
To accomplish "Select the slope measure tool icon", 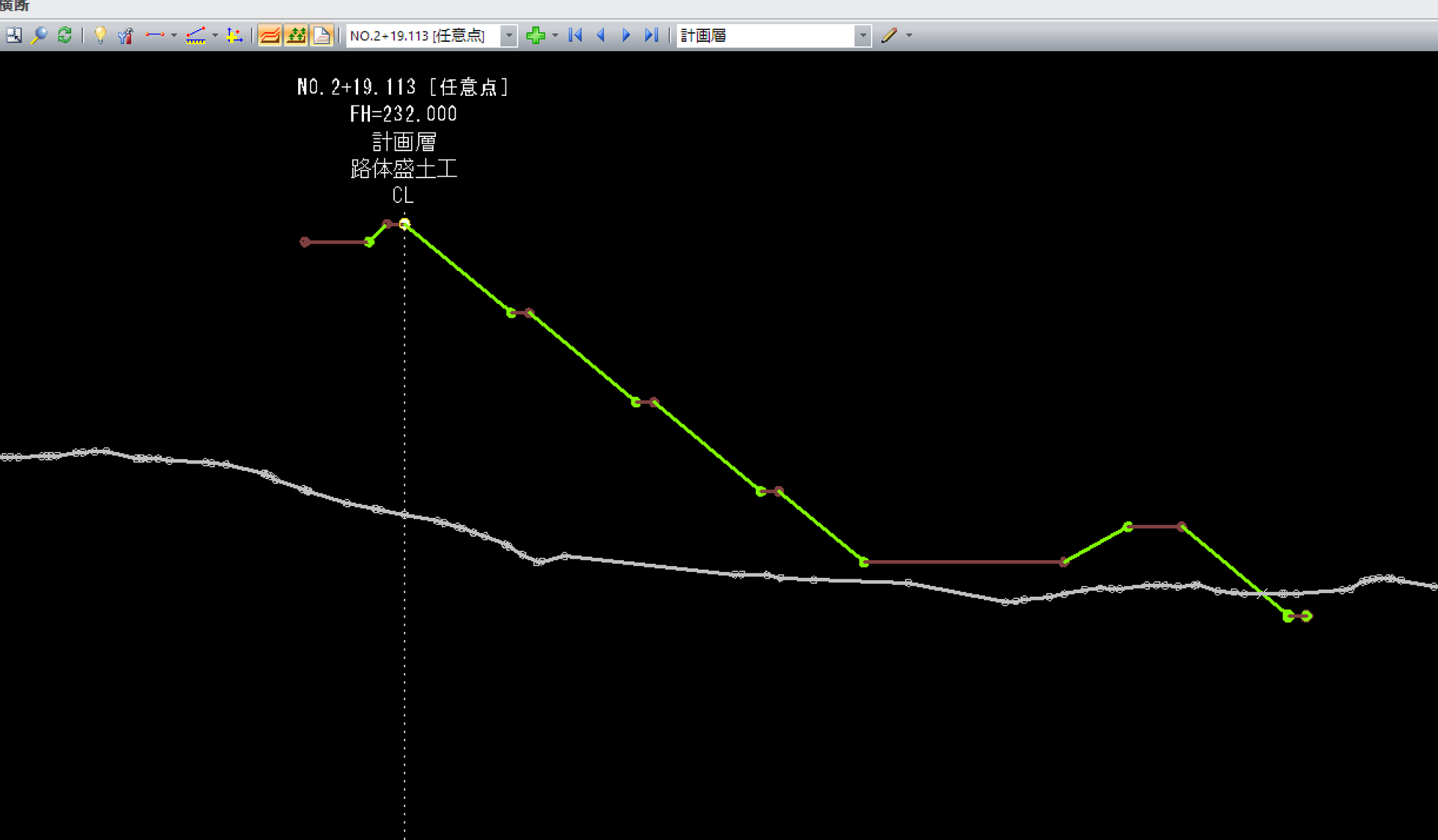I will coord(196,35).
